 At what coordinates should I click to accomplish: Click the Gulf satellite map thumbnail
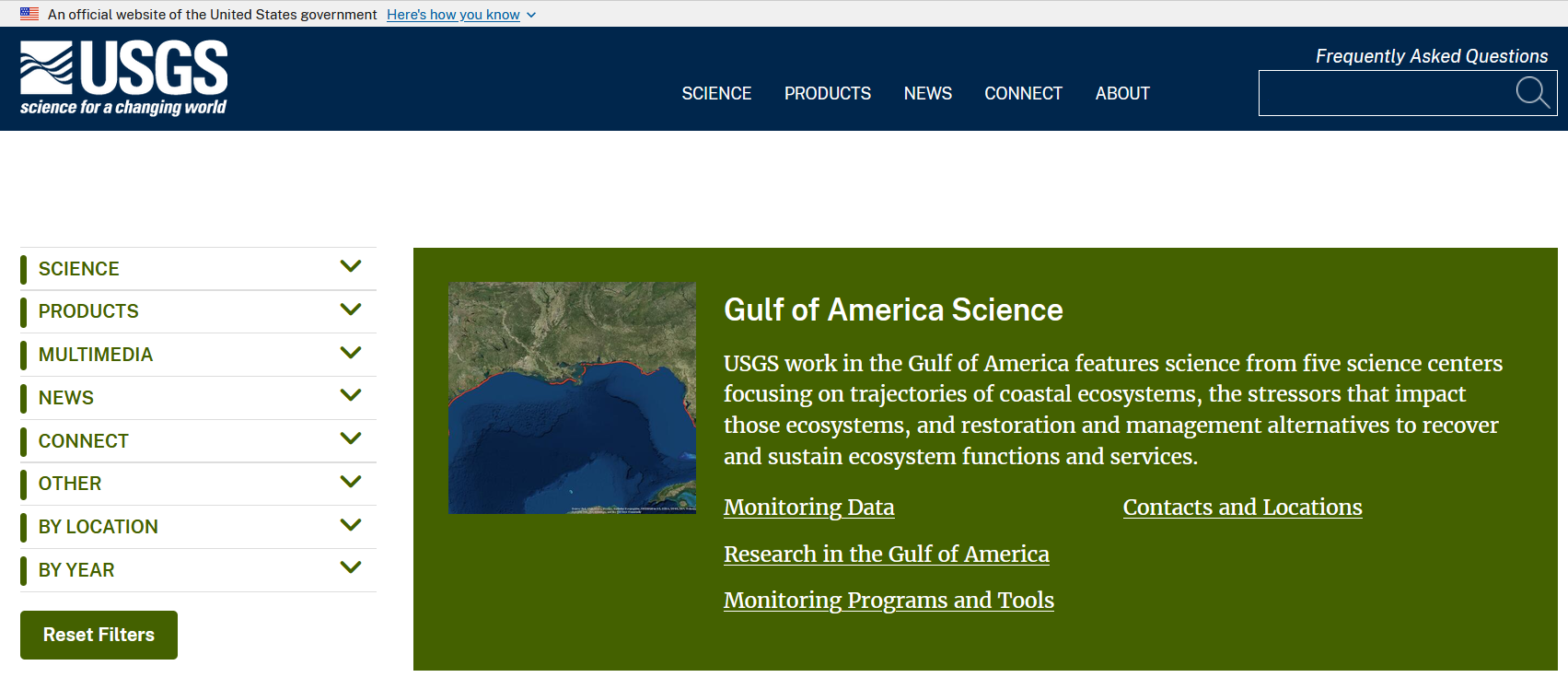(572, 398)
